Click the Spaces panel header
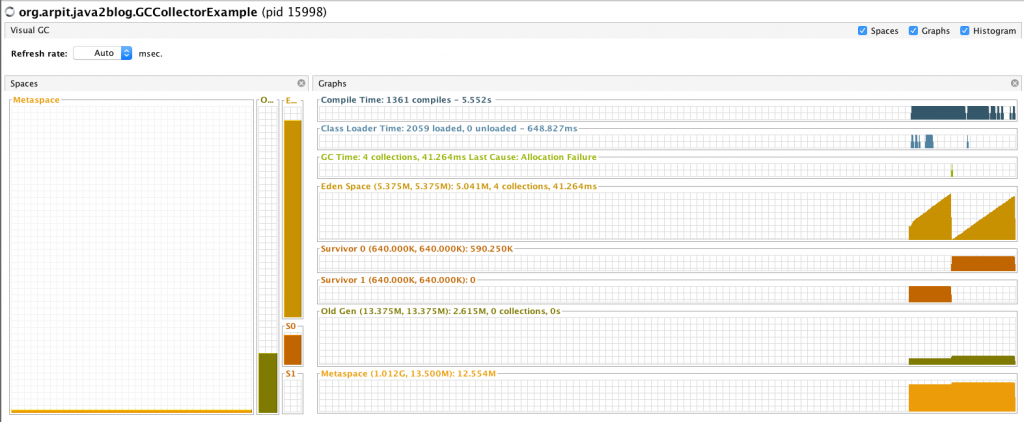Screen dimensions: 1024x422 point(156,84)
